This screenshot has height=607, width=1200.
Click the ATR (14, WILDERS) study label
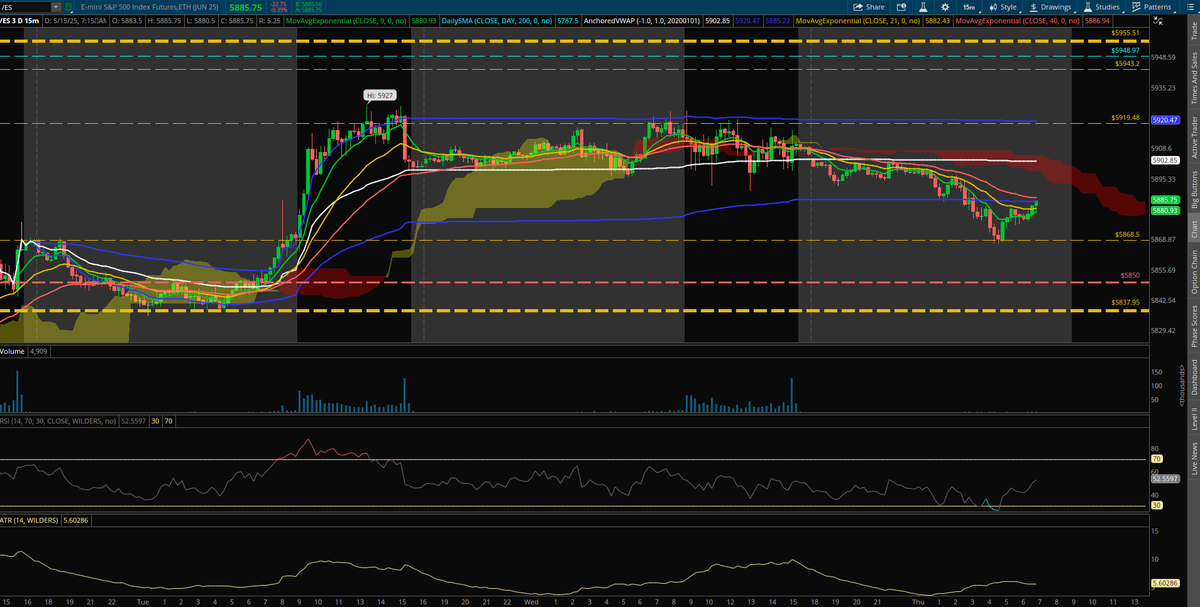click(x=29, y=520)
